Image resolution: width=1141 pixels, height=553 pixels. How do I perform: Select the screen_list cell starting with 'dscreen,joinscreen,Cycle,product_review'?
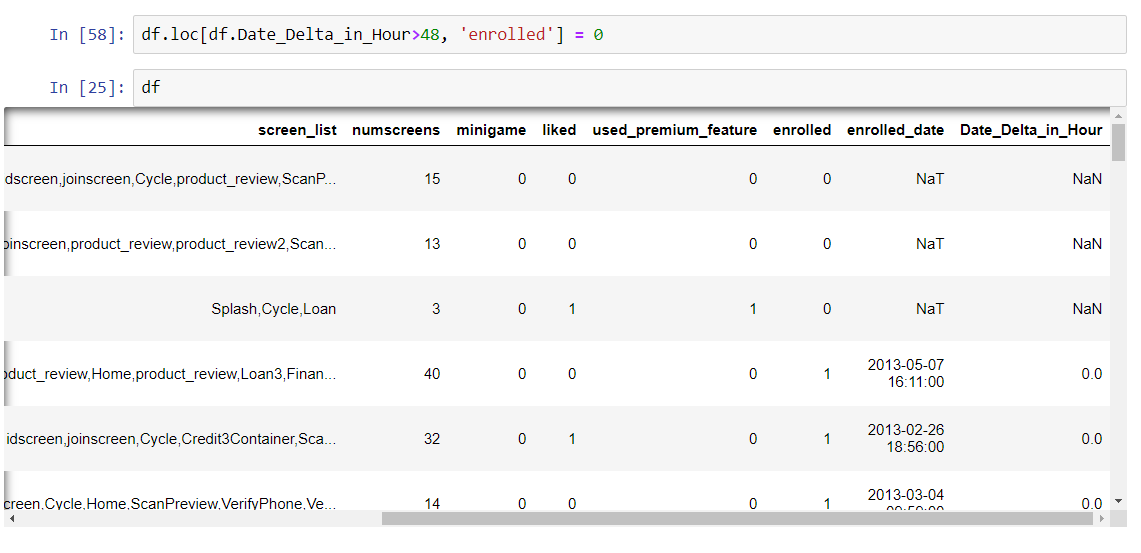(170, 178)
